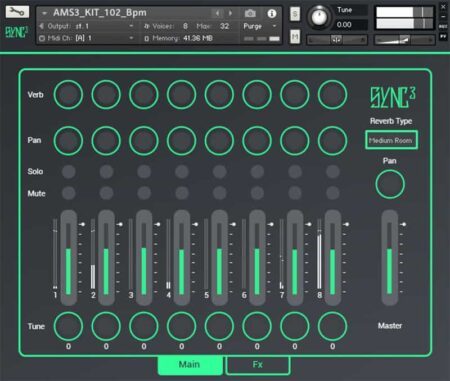Viewport: 450px width, 381px height.
Task: Click the Tune knob for channel 8
Action: pyautogui.click(x=332, y=326)
